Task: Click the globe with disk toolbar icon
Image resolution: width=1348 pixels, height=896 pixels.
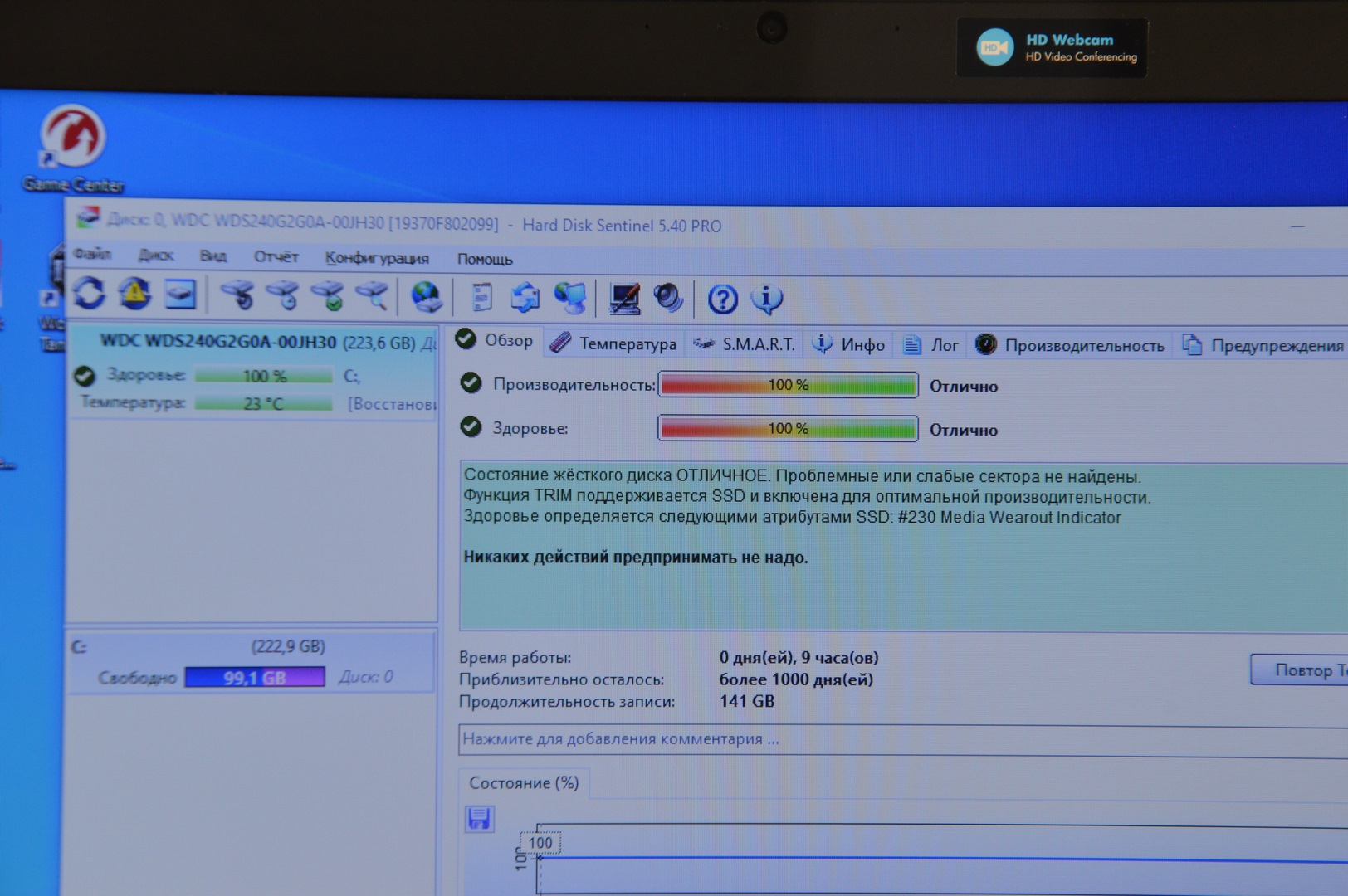Action: pos(427,296)
